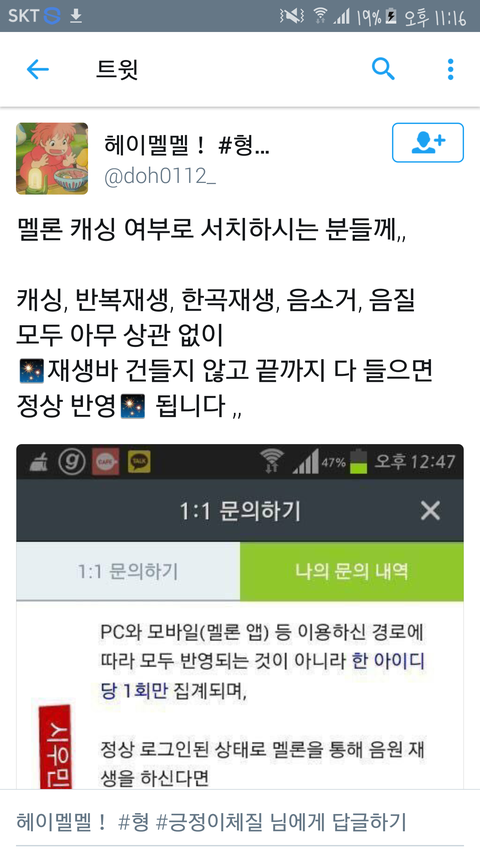Open the 헤이멜멜 ! #형... display name
Viewport: 480px width, 853px height.
(187, 145)
